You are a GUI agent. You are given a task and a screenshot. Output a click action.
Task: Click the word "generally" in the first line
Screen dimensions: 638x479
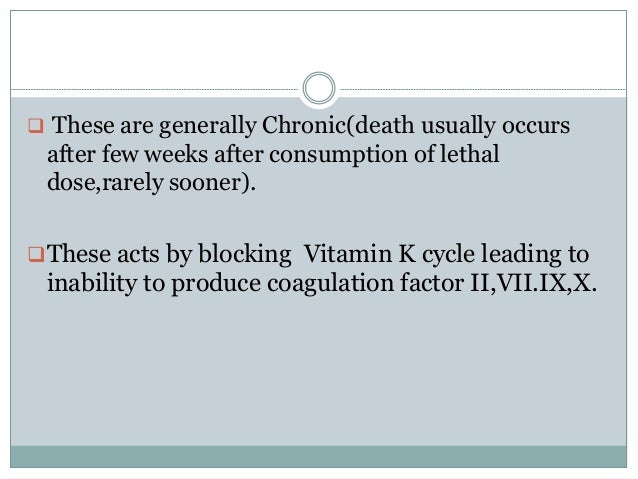point(208,126)
